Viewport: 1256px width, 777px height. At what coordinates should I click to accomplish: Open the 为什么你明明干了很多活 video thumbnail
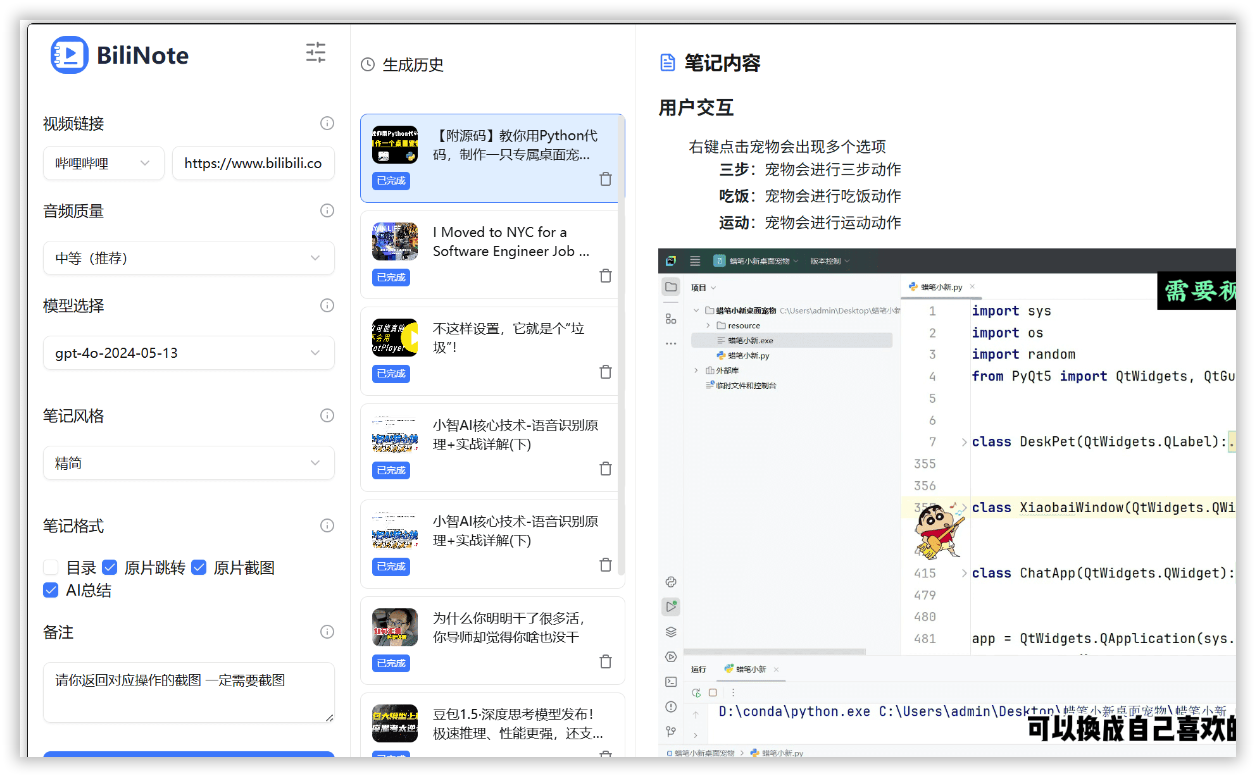(395, 627)
